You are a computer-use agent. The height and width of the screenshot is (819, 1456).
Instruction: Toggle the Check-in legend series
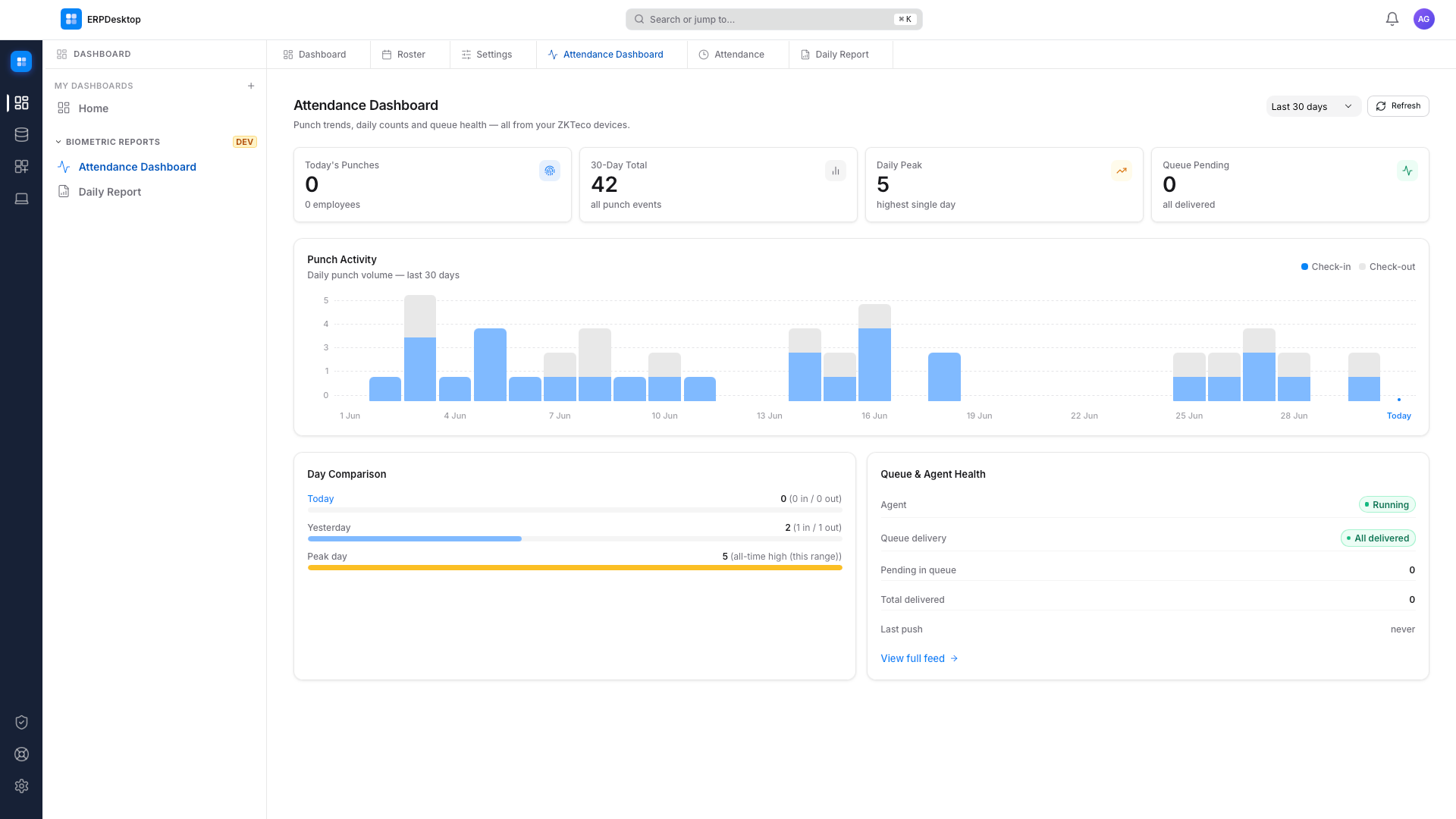click(1326, 266)
